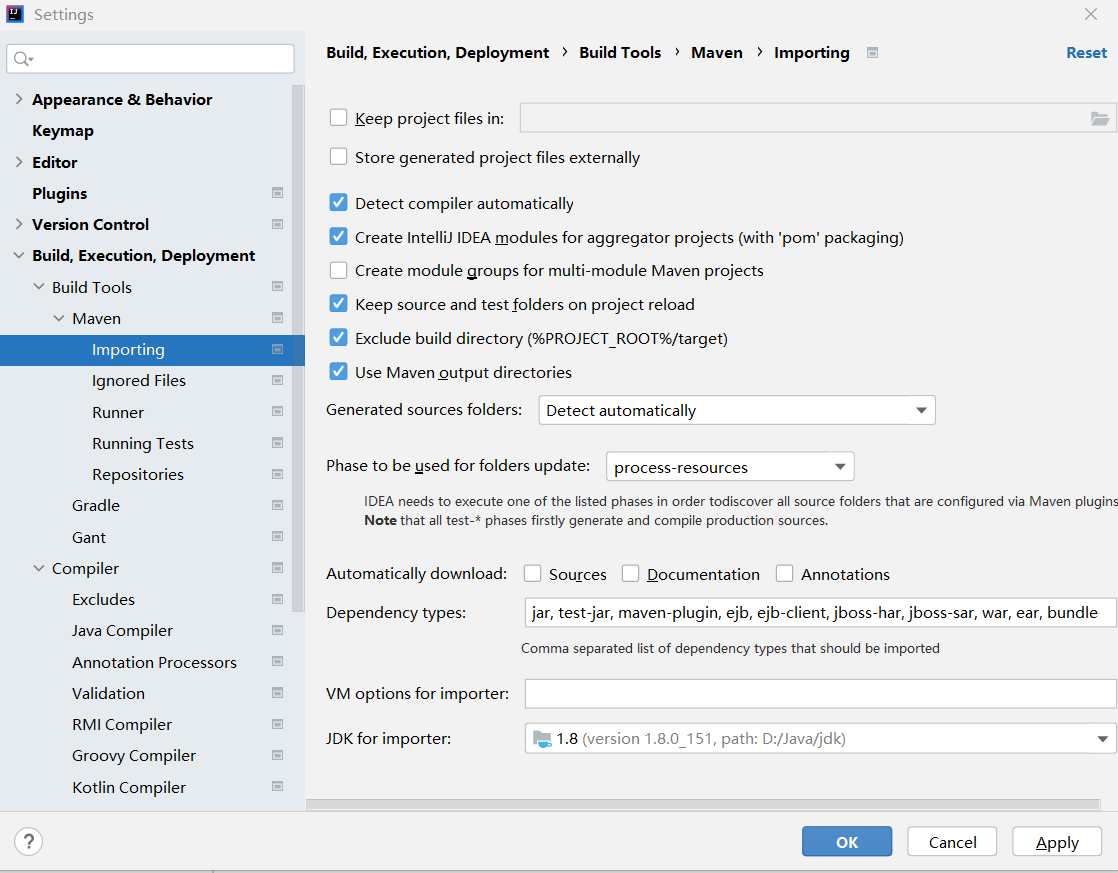Enable automatic download of Annotations
This screenshot has height=873, width=1118.
pos(784,573)
